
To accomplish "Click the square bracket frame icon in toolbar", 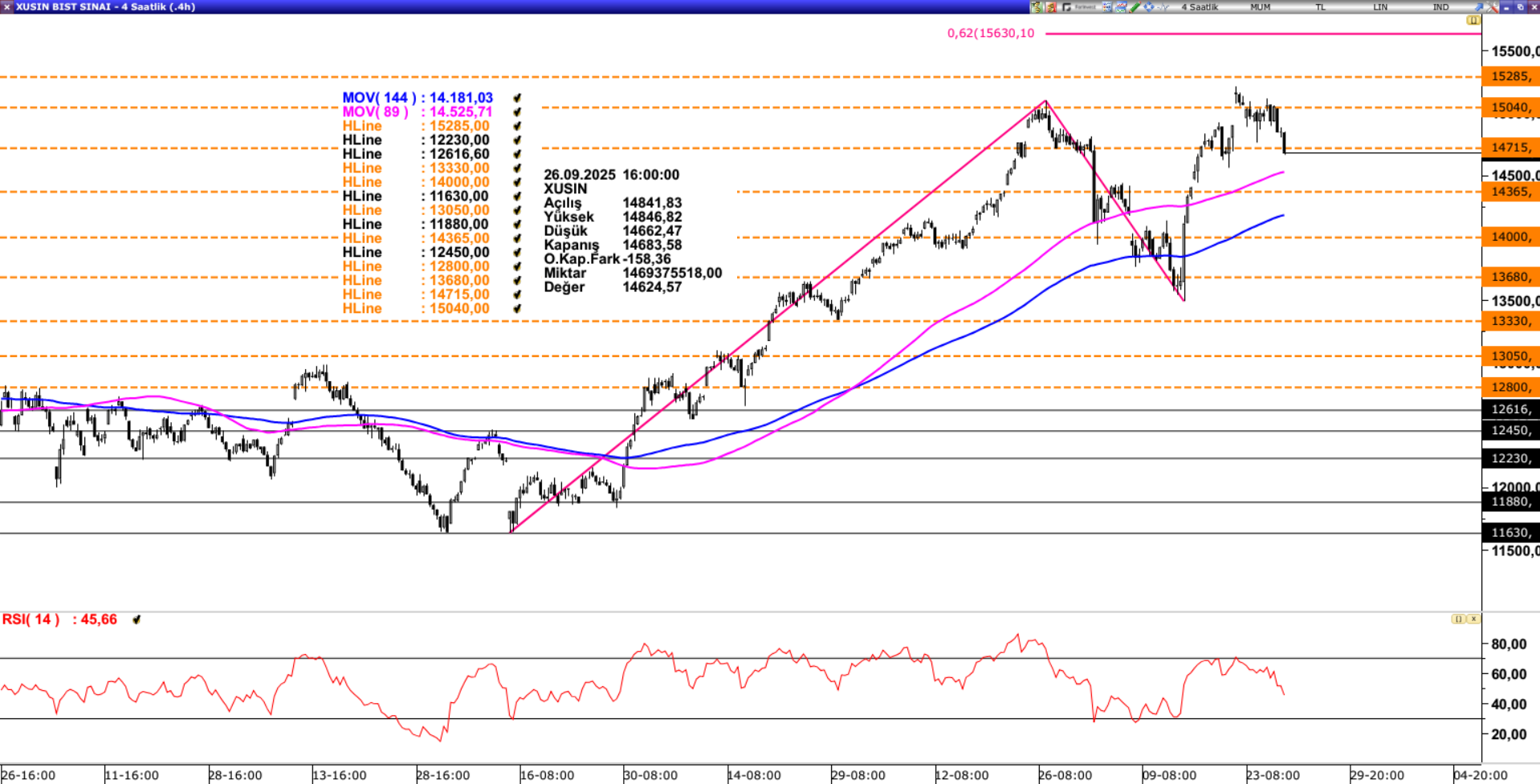I will click(1067, 6).
